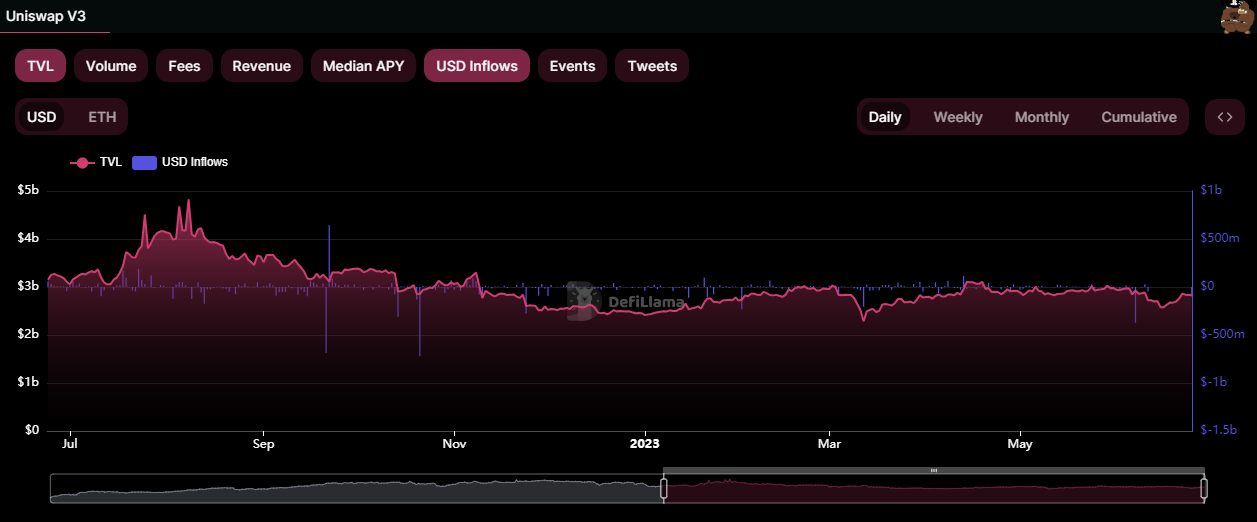This screenshot has height=522, width=1257.
Task: Disable the USD Inflows metric
Action: (477, 66)
